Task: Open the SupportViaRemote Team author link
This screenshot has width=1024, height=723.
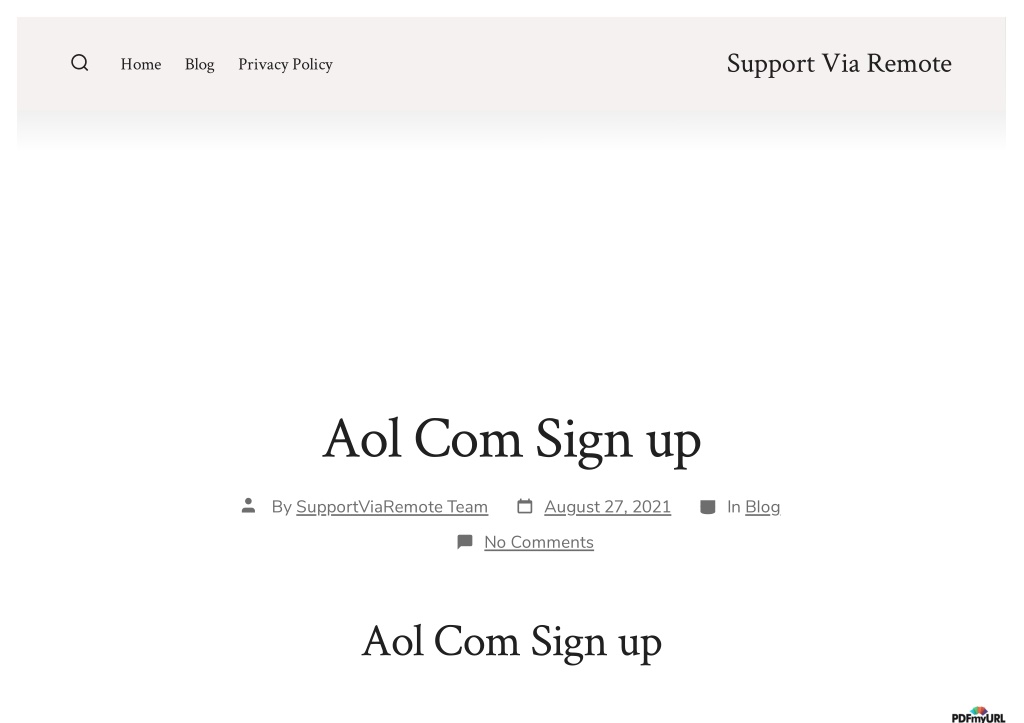Action: pyautogui.click(x=392, y=507)
